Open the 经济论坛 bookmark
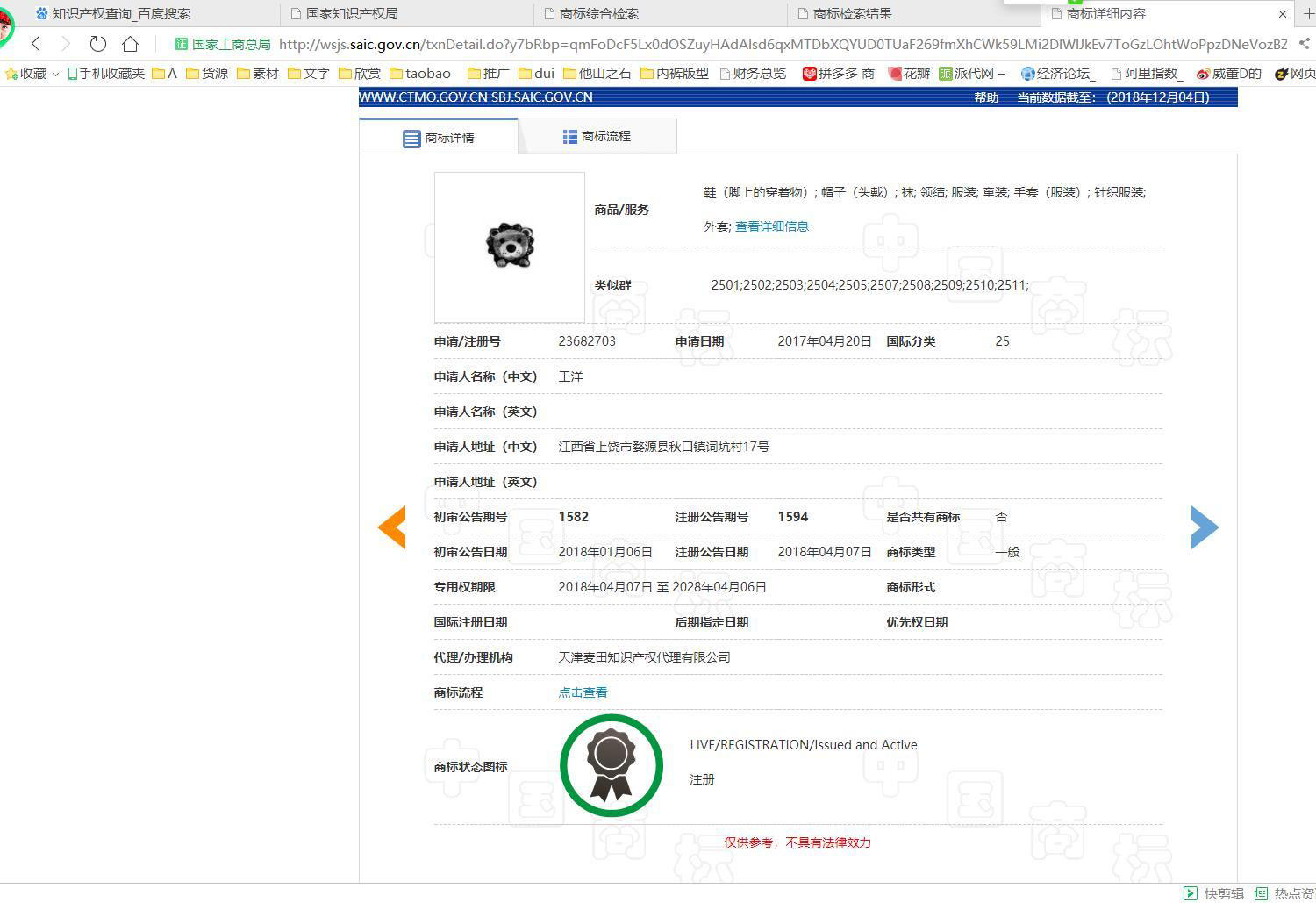Image resolution: width=1316 pixels, height=903 pixels. click(x=1057, y=73)
